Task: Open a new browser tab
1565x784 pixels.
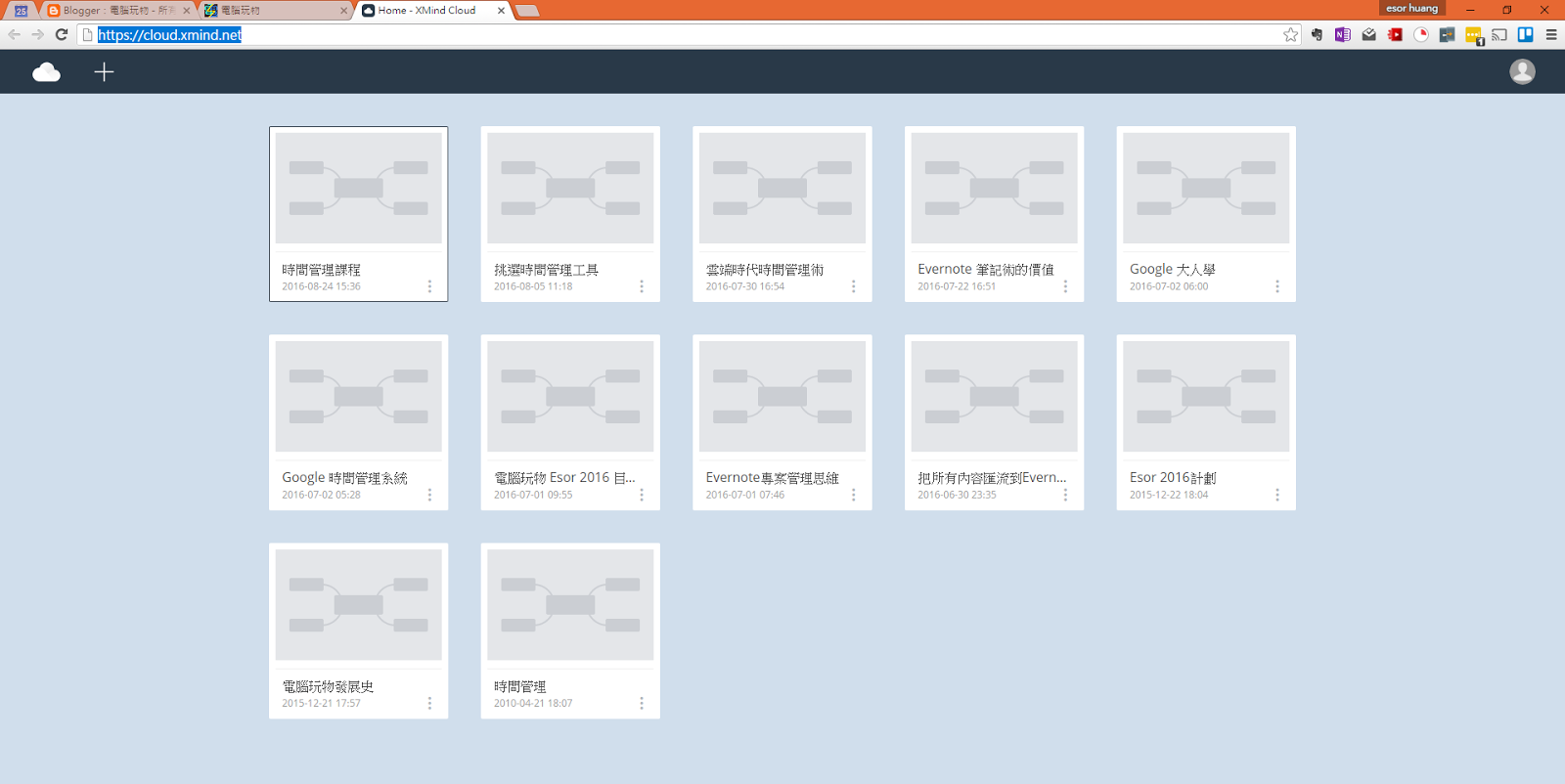Action: tap(527, 11)
